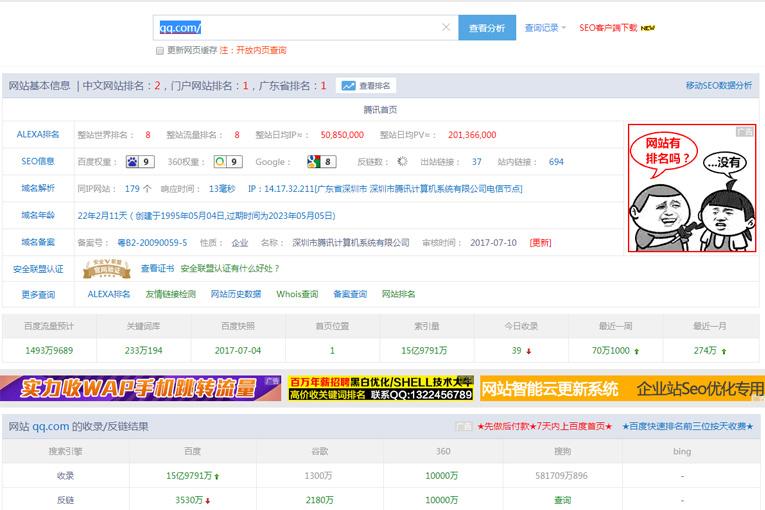Open 百度快速排名前三位按天收费 ad link
This screenshot has width=765, height=510.
(687, 427)
